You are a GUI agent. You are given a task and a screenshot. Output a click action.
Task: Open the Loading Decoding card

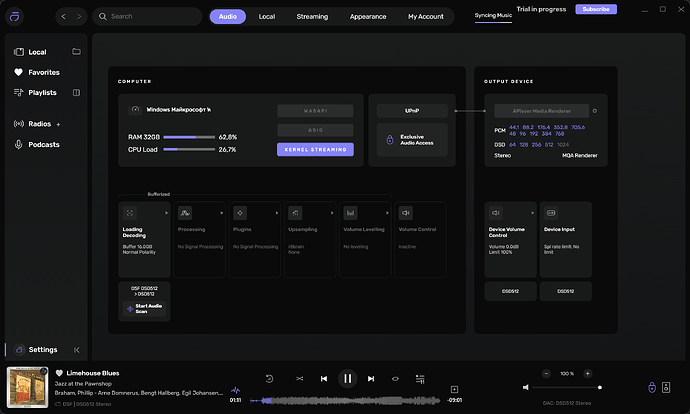coord(144,239)
